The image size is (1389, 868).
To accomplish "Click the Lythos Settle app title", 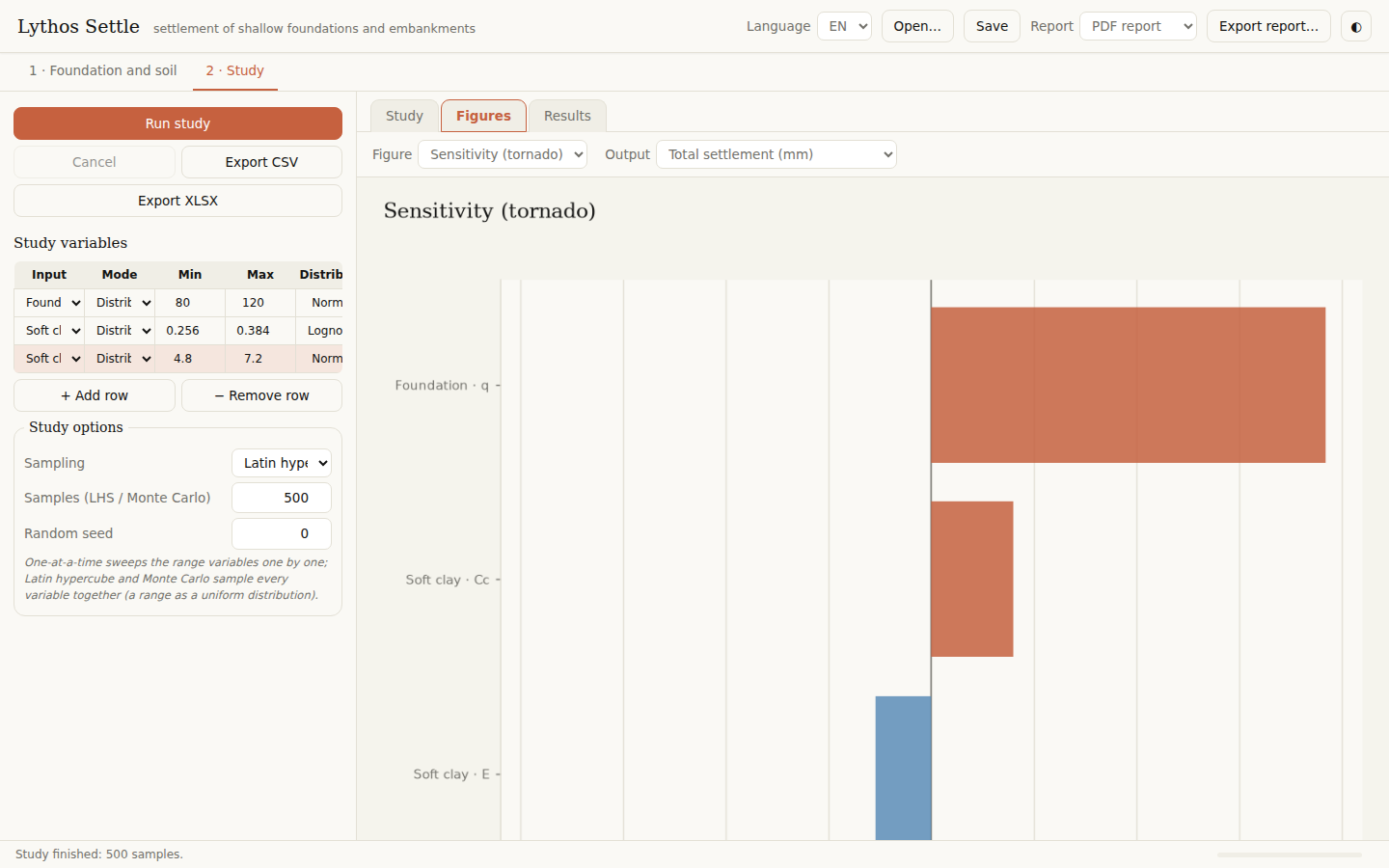I will point(78,27).
